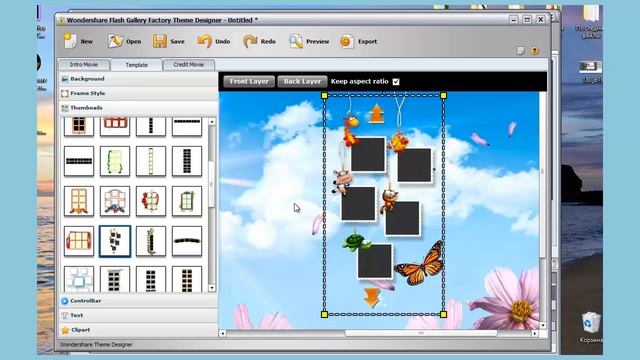Expand the Clipart section

point(138,330)
